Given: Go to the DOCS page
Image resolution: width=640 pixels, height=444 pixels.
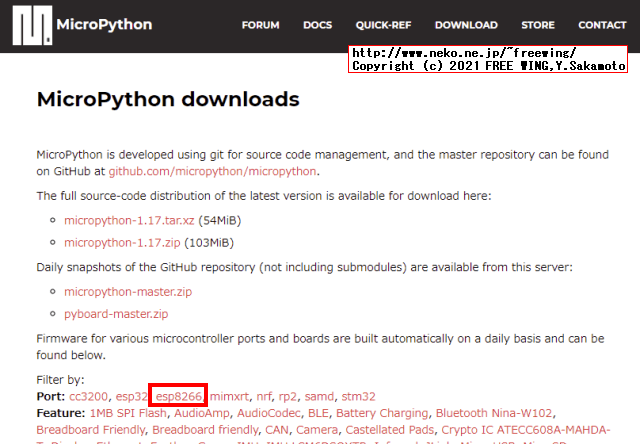Looking at the screenshot, I should pos(317,25).
